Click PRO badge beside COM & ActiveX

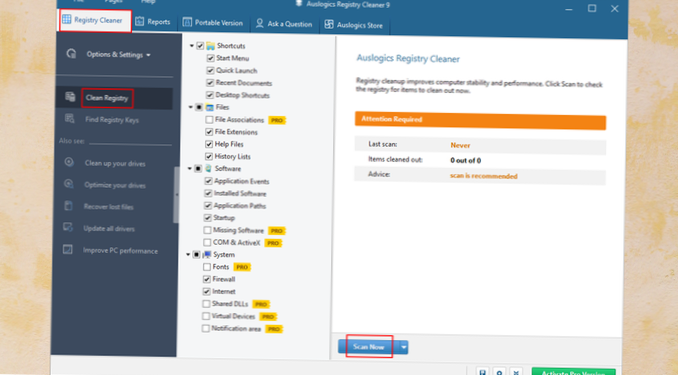(x=273, y=243)
